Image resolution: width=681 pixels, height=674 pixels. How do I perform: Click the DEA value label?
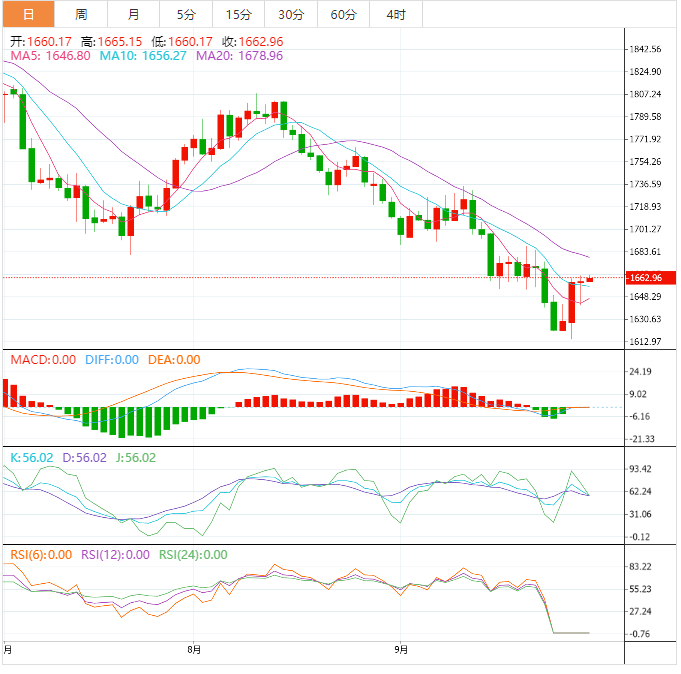tap(173, 360)
